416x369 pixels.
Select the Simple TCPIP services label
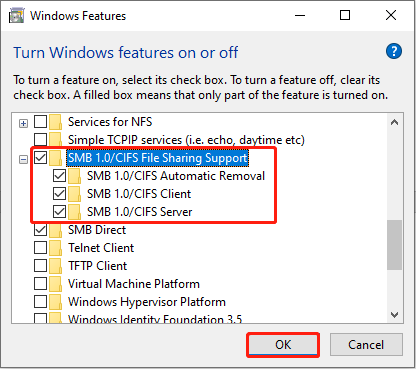tap(186, 140)
